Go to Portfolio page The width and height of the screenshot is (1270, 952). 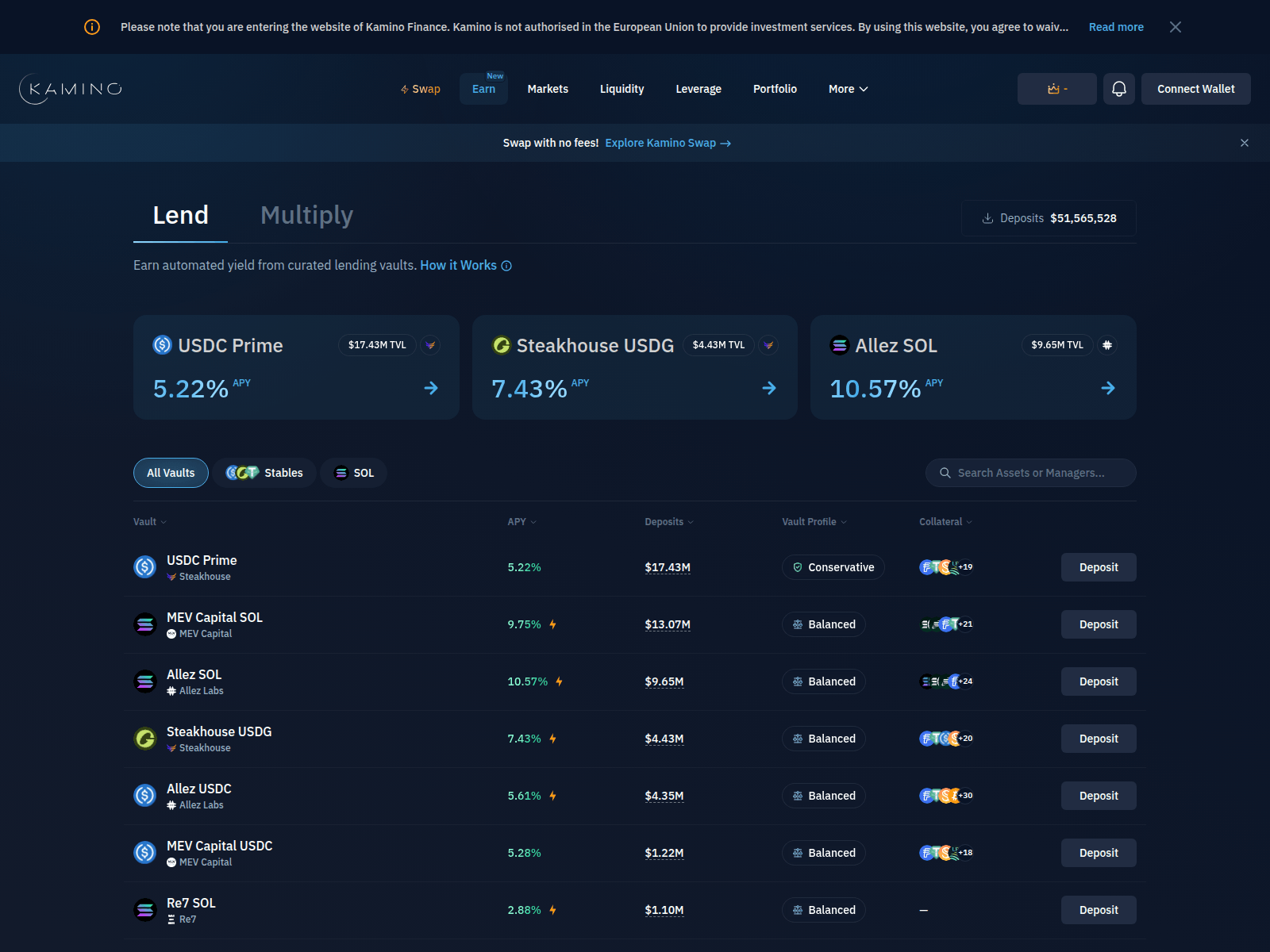(775, 89)
